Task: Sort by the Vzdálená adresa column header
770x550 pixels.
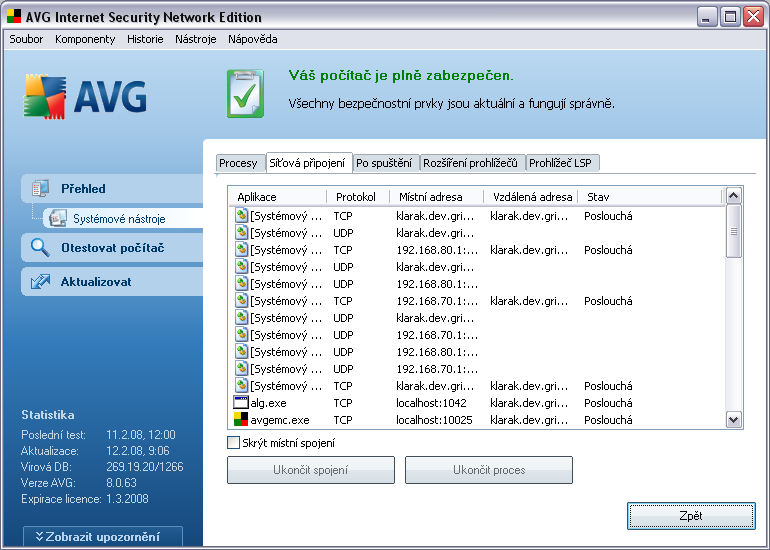Action: pos(531,197)
